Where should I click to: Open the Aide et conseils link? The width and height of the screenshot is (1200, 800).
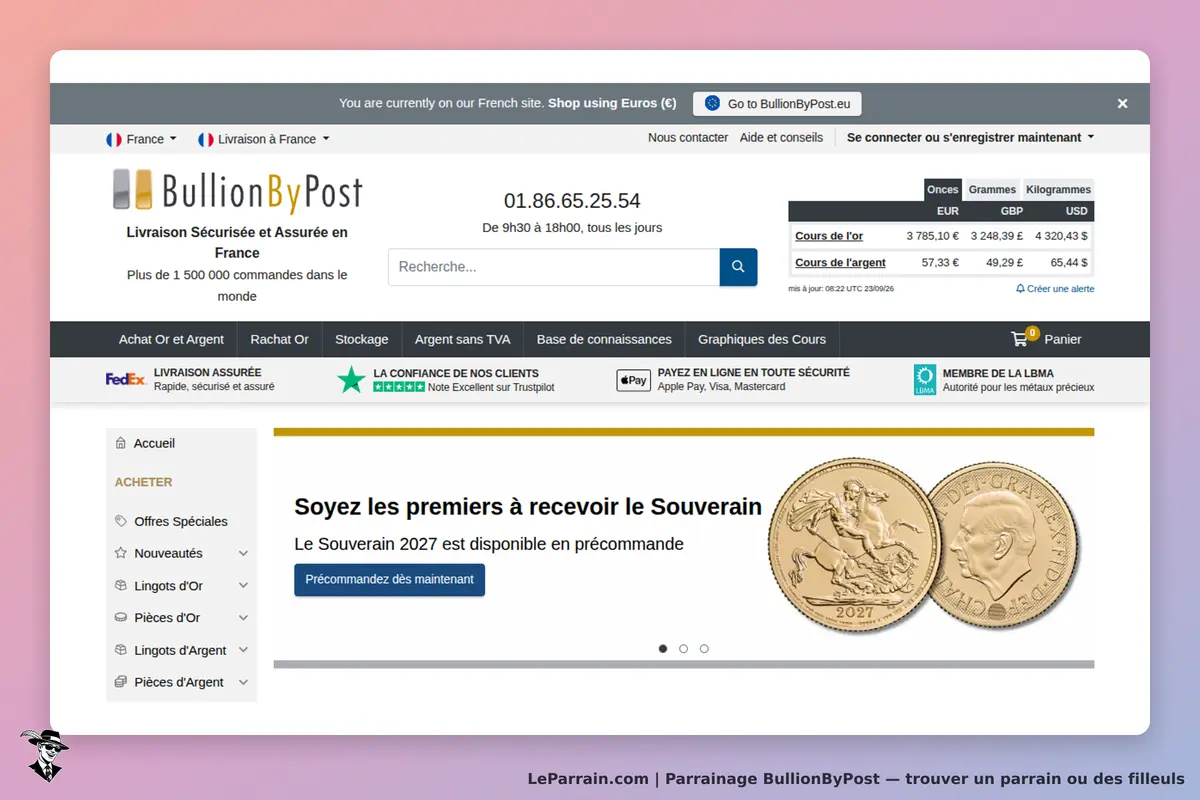coord(781,138)
